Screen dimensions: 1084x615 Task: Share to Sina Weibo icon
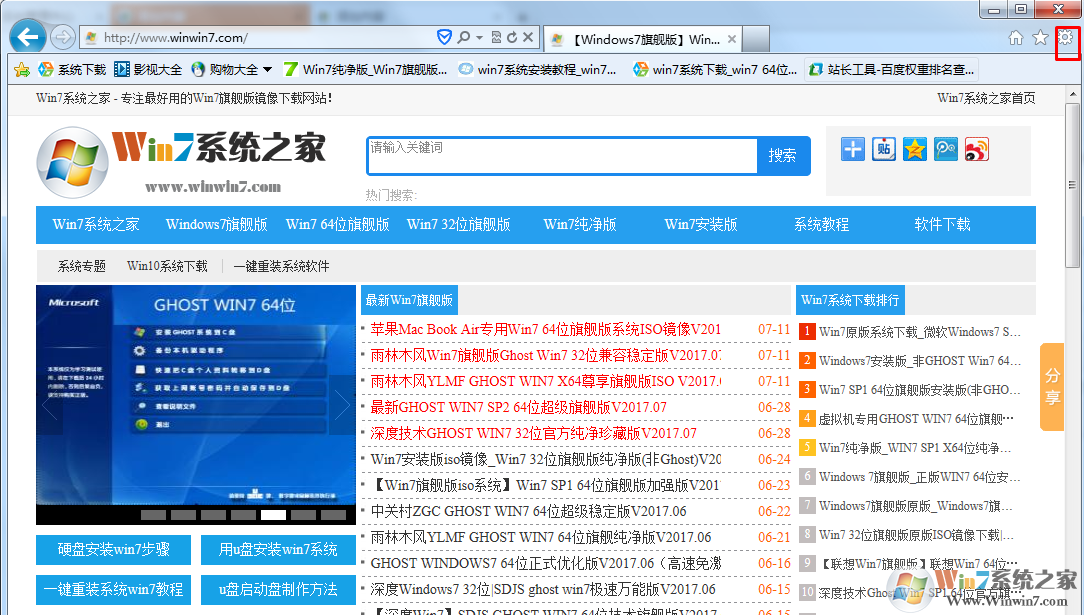click(x=977, y=149)
